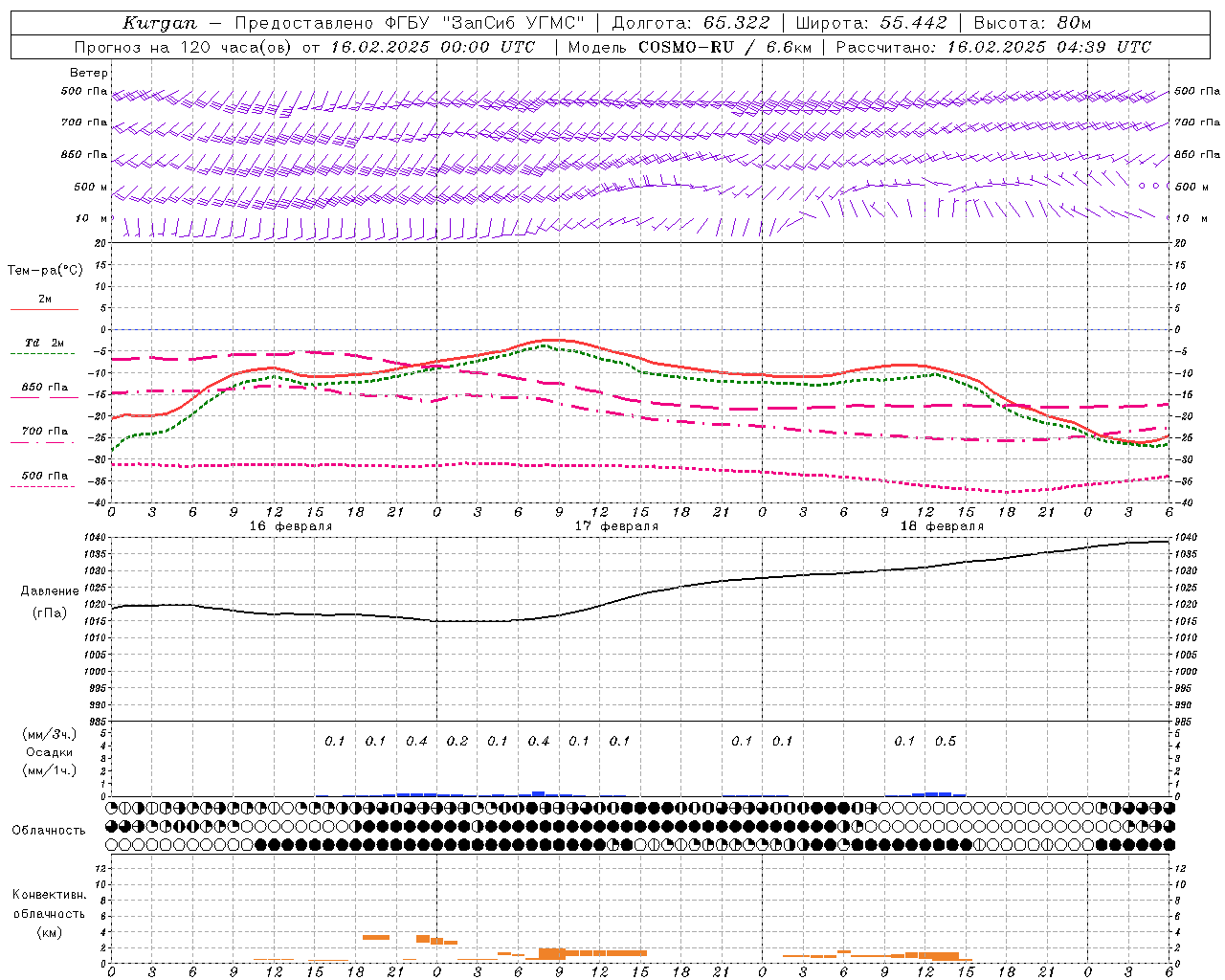
Task: Select the "Модель COSMO-RU / 6.6км" text
Action: click(689, 47)
